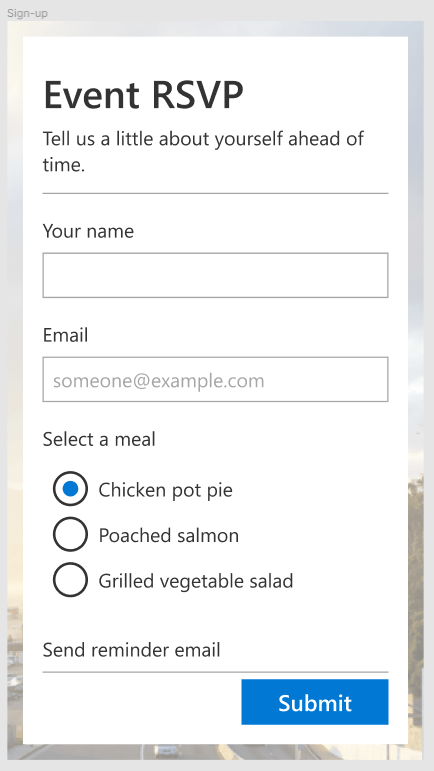
Task: Select the "Sign-up" frame title
Action: click(x=28, y=13)
